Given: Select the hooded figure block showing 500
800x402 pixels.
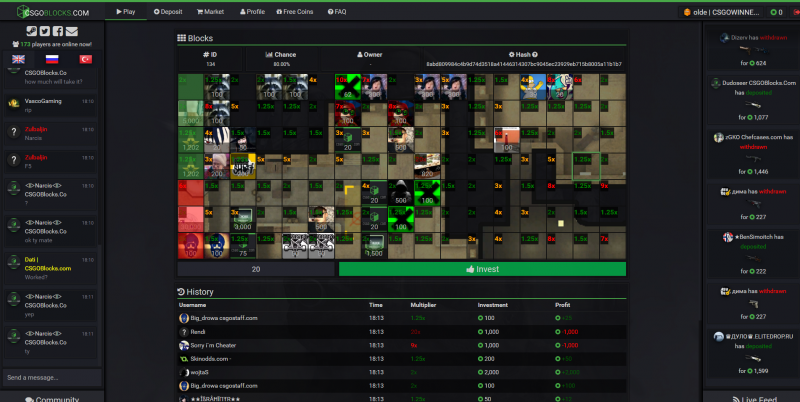Looking at the screenshot, I should pyautogui.click(x=401, y=193).
